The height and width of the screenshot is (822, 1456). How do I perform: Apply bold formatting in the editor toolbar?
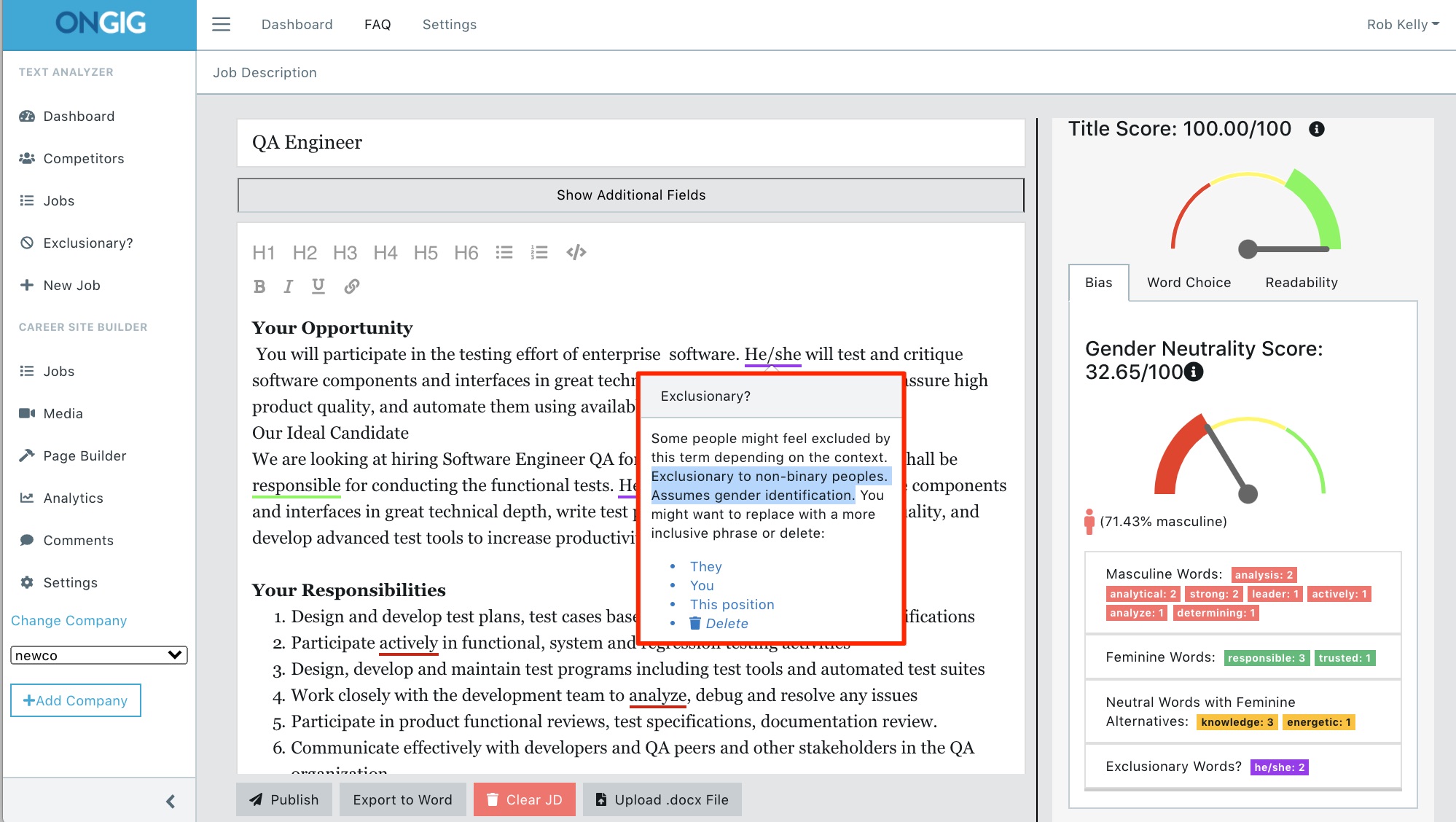(259, 286)
